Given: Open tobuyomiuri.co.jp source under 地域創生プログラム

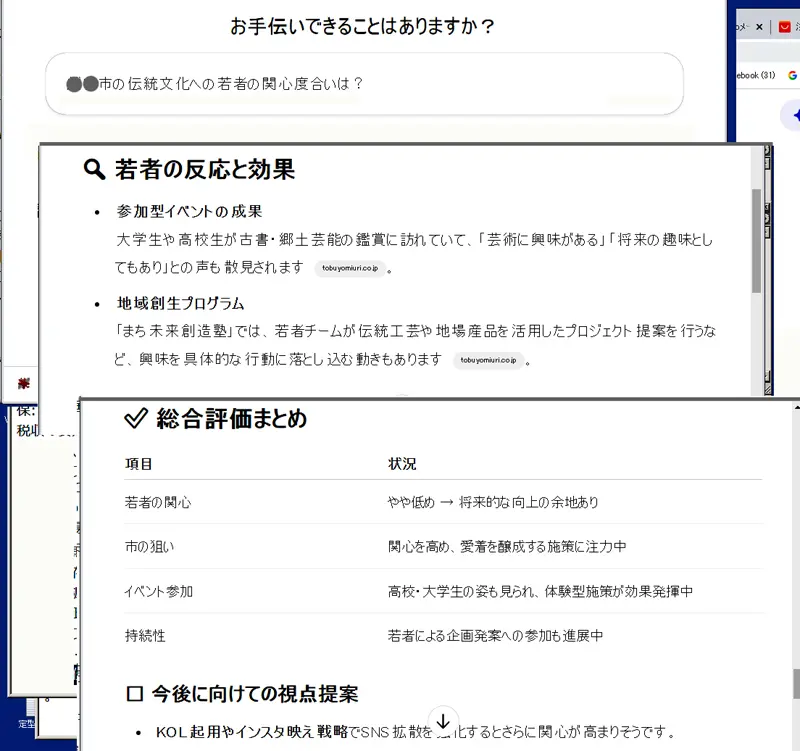Looking at the screenshot, I should click(x=488, y=360).
